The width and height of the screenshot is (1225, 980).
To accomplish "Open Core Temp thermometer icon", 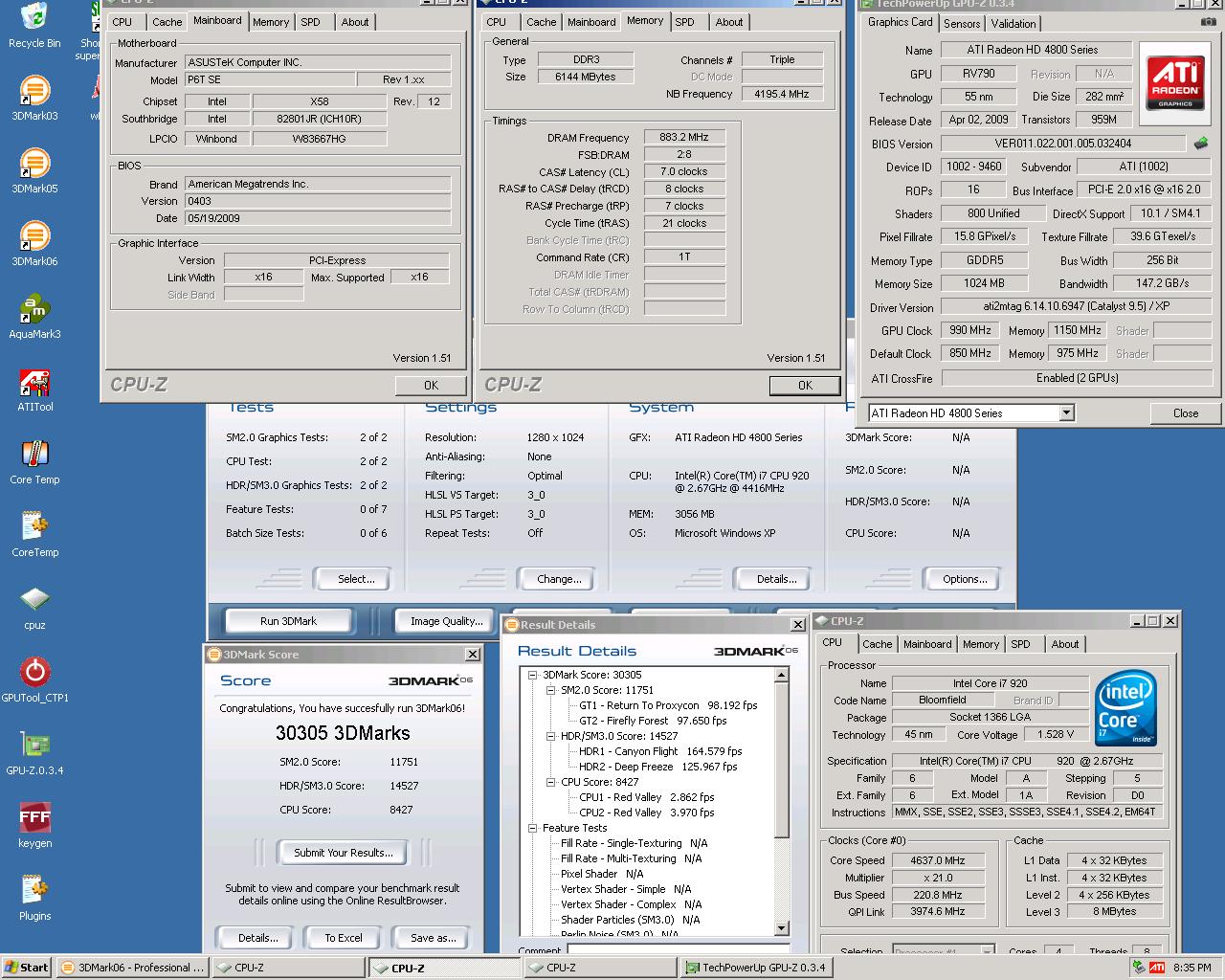I will tap(34, 462).
